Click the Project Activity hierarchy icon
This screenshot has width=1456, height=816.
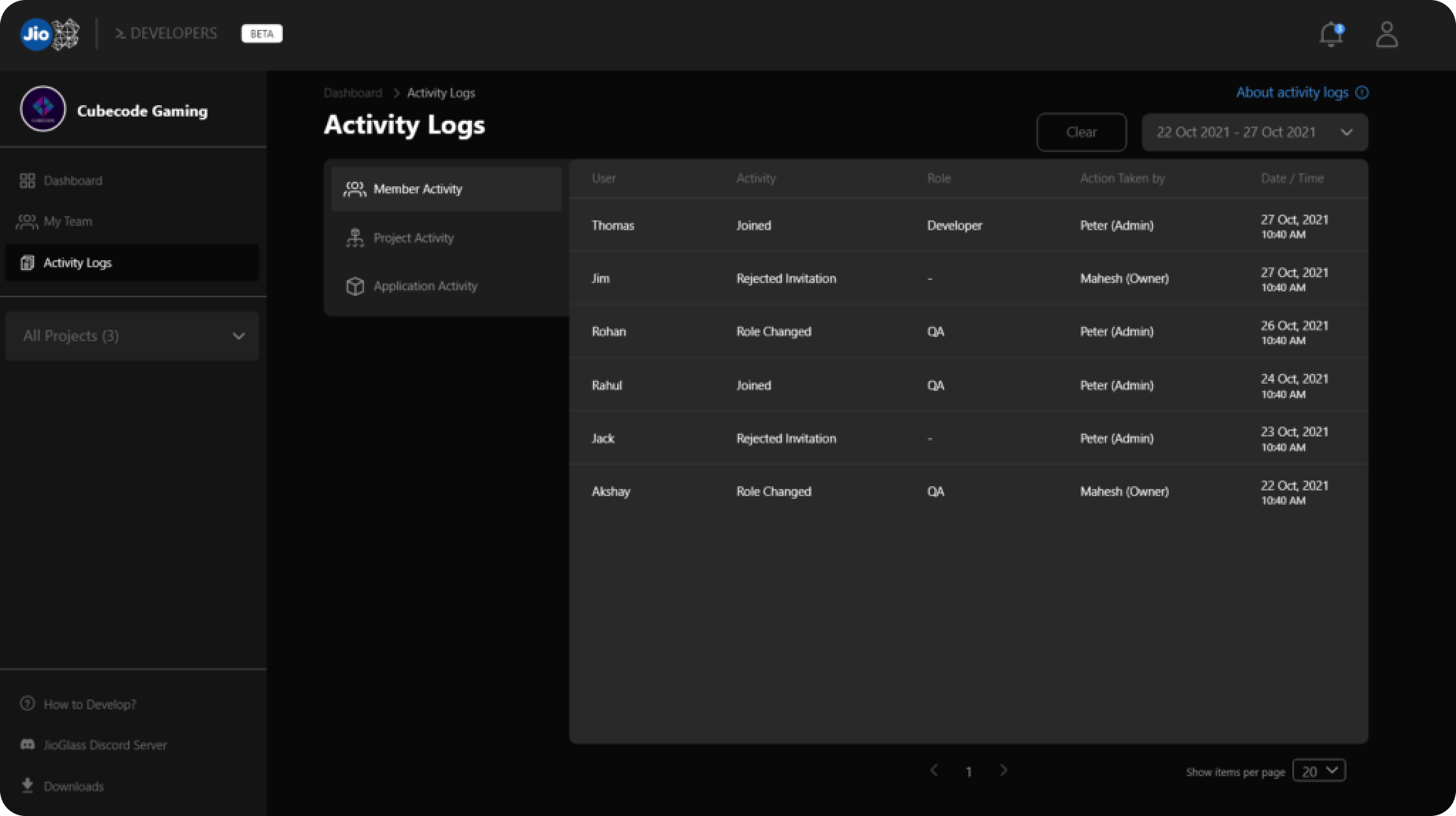[355, 238]
